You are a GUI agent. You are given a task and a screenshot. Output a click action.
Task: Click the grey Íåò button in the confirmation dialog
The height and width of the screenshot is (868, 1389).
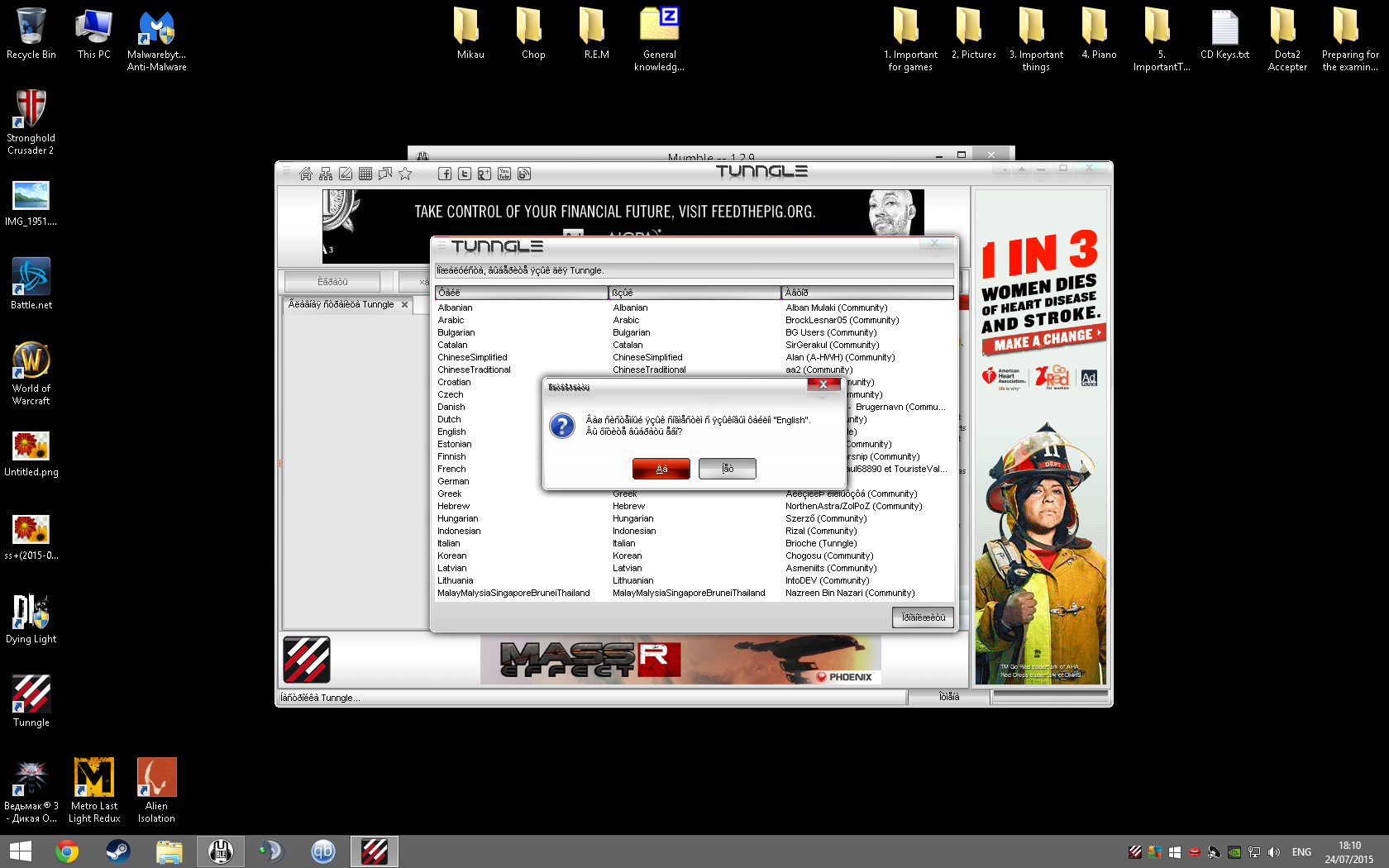click(728, 469)
